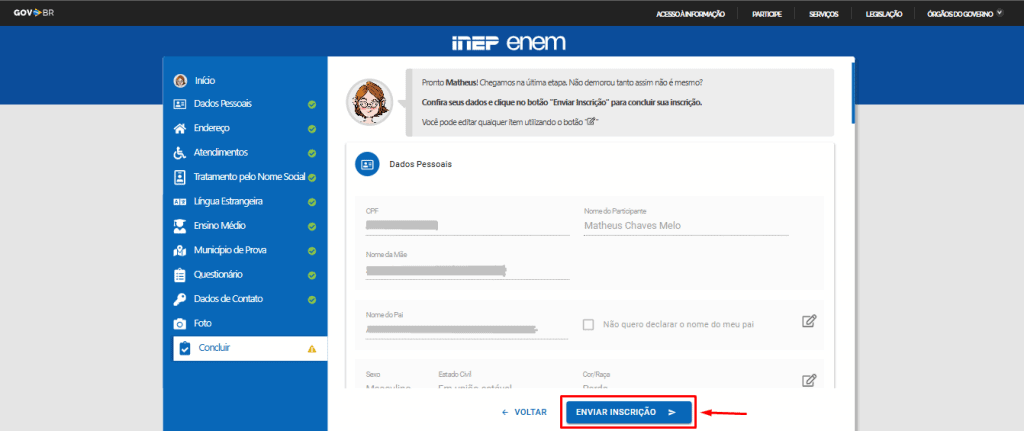Image resolution: width=1024 pixels, height=431 pixels.
Task: Click green check next to Município de Prova
Action: [x=312, y=251]
